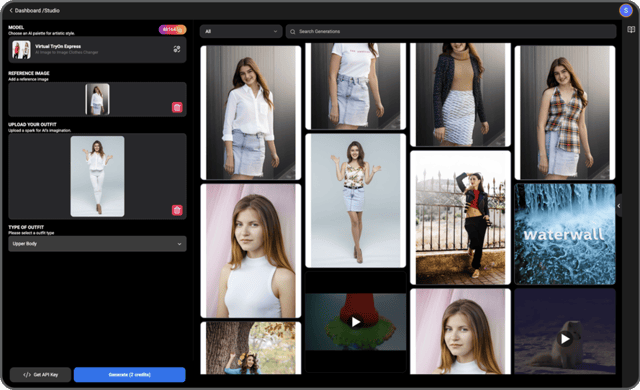The width and height of the screenshot is (640, 390).
Task: Click the REFERENCE IMAGE heading
Action: pos(29,73)
